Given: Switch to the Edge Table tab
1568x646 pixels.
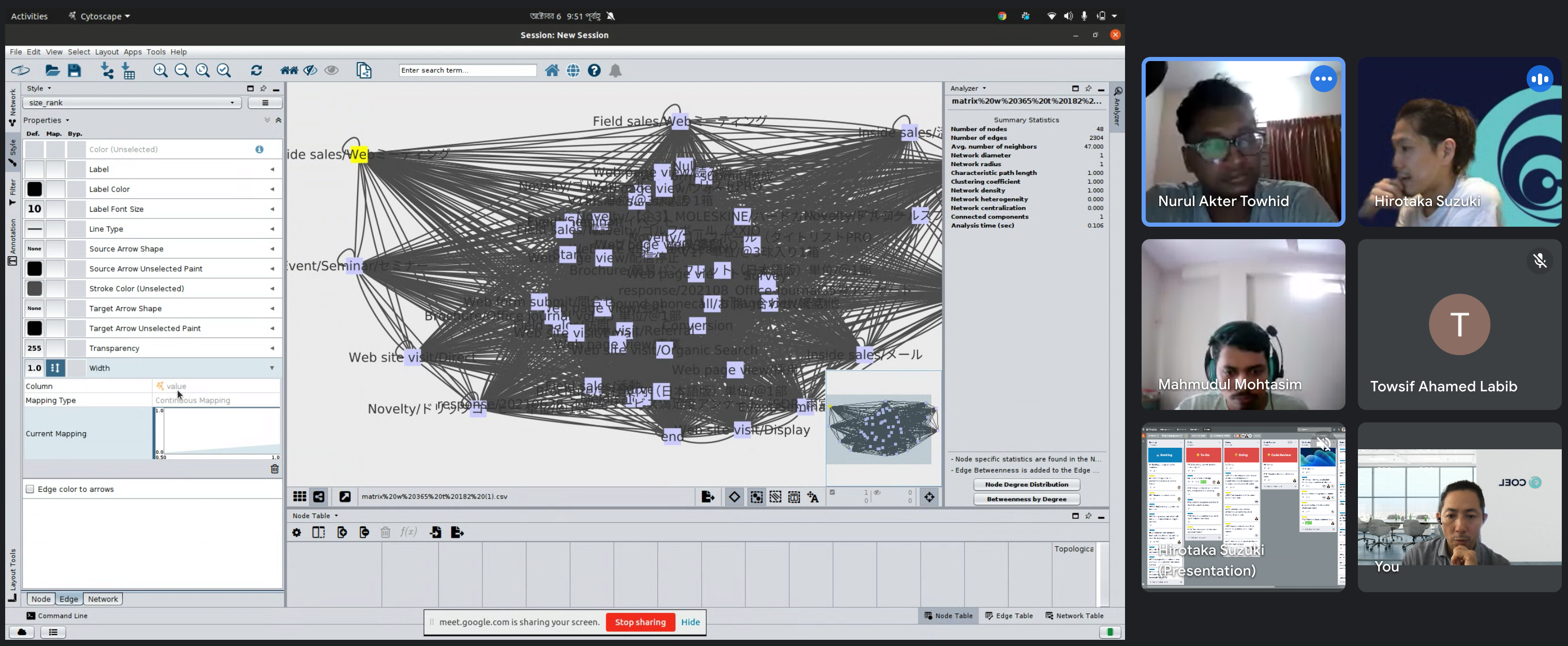Looking at the screenshot, I should [x=1009, y=615].
